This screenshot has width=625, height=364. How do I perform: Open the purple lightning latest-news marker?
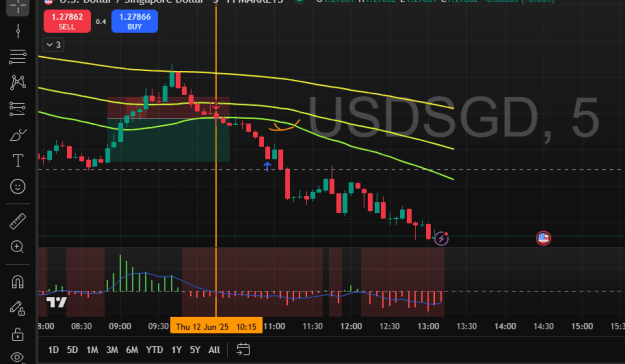pyautogui.click(x=441, y=238)
